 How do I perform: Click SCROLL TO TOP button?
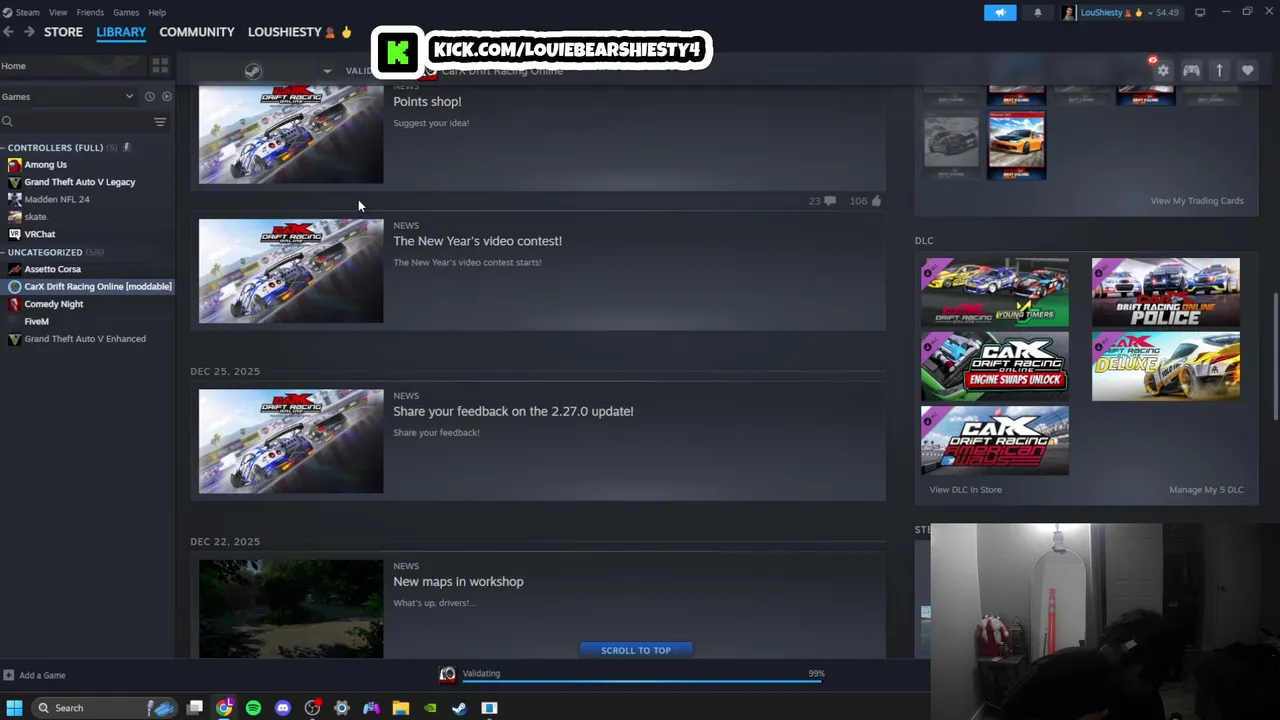[636, 650]
